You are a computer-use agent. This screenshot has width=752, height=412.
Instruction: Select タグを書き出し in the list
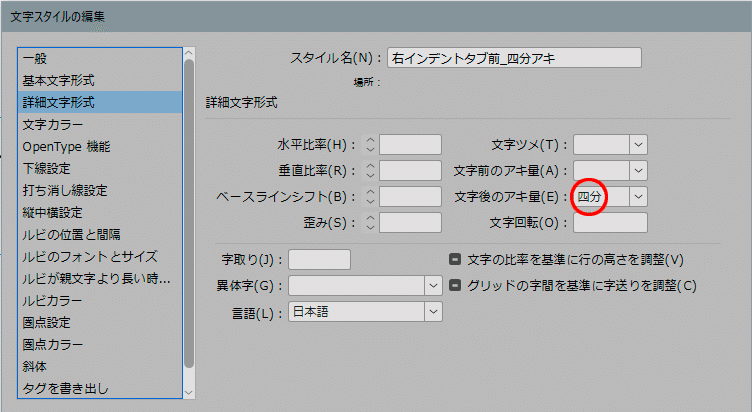[x=100, y=388]
